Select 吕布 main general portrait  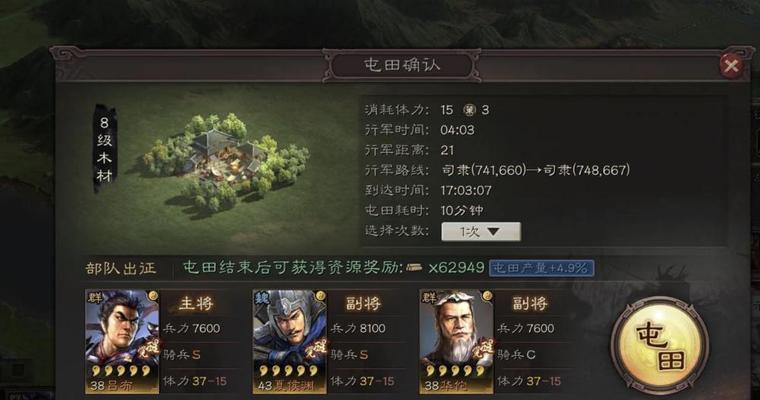click(x=122, y=341)
